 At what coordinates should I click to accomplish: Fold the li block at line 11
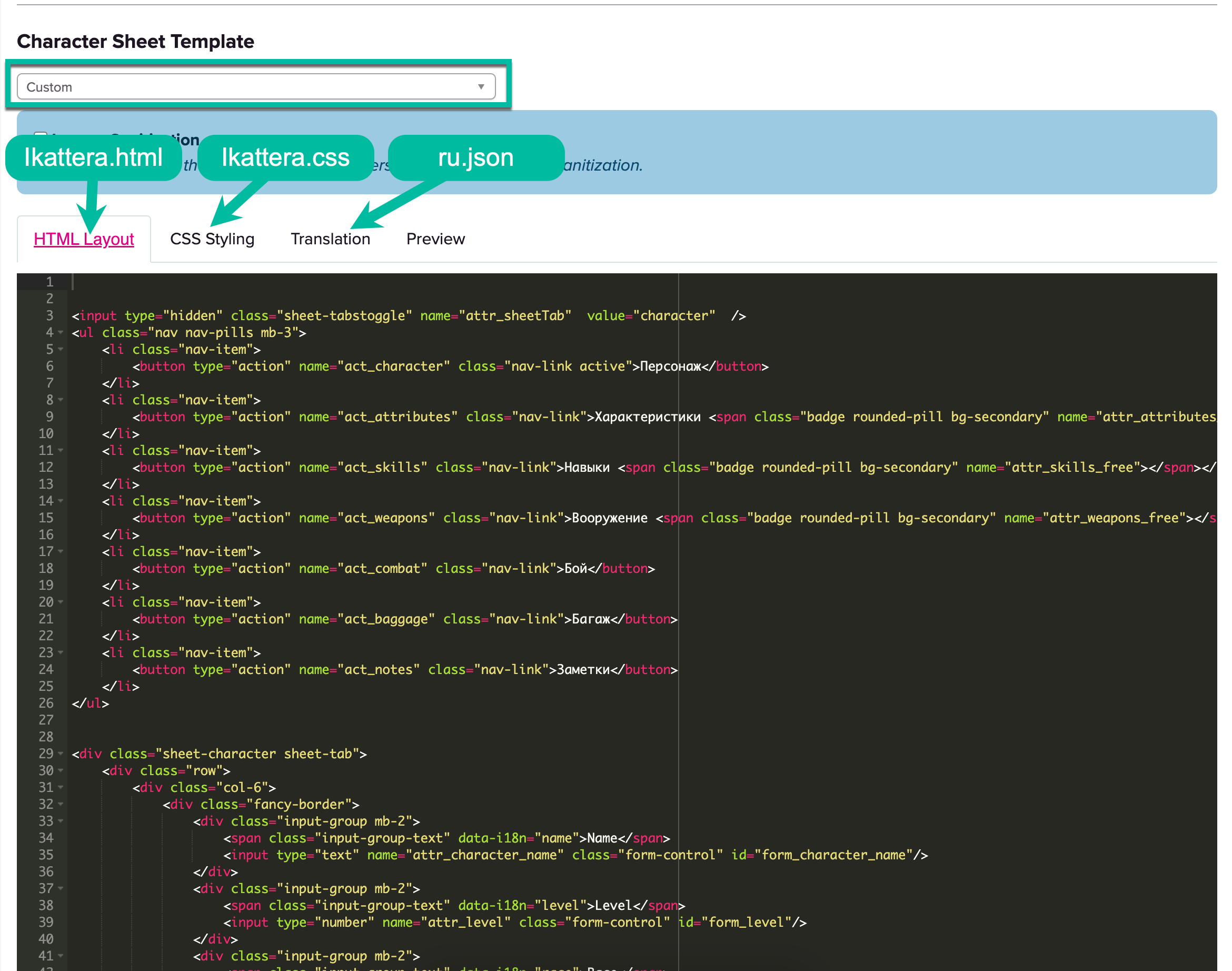(x=60, y=450)
